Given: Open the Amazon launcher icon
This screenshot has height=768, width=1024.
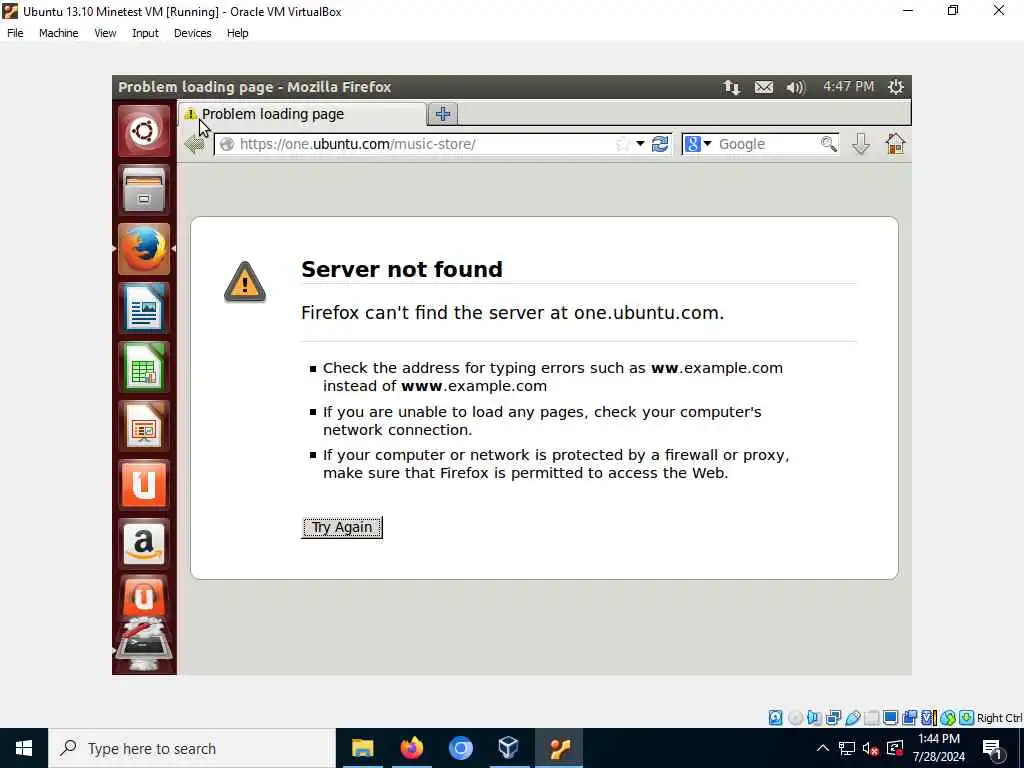Looking at the screenshot, I should (144, 543).
